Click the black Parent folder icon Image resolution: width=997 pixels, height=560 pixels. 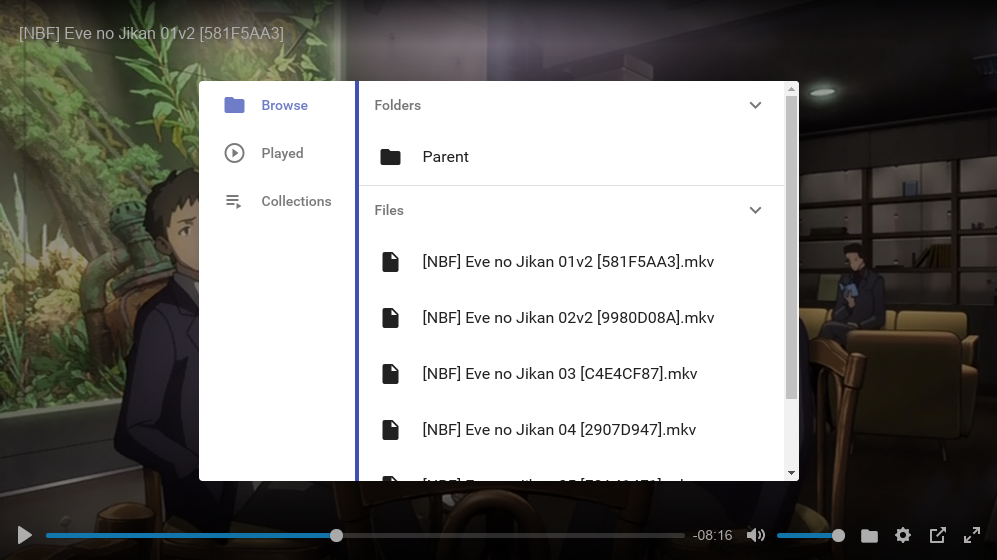click(x=390, y=157)
